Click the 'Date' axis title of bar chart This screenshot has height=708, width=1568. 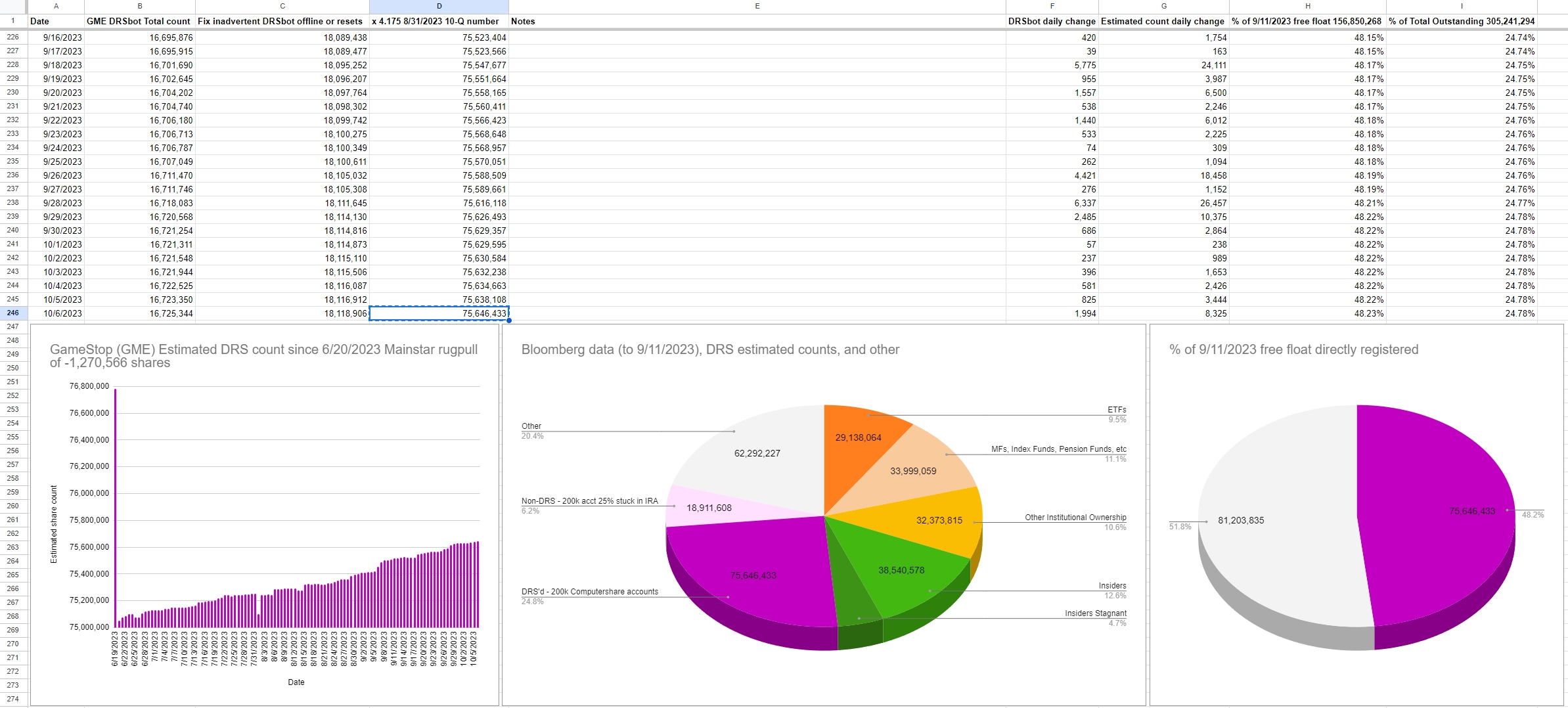(296, 682)
